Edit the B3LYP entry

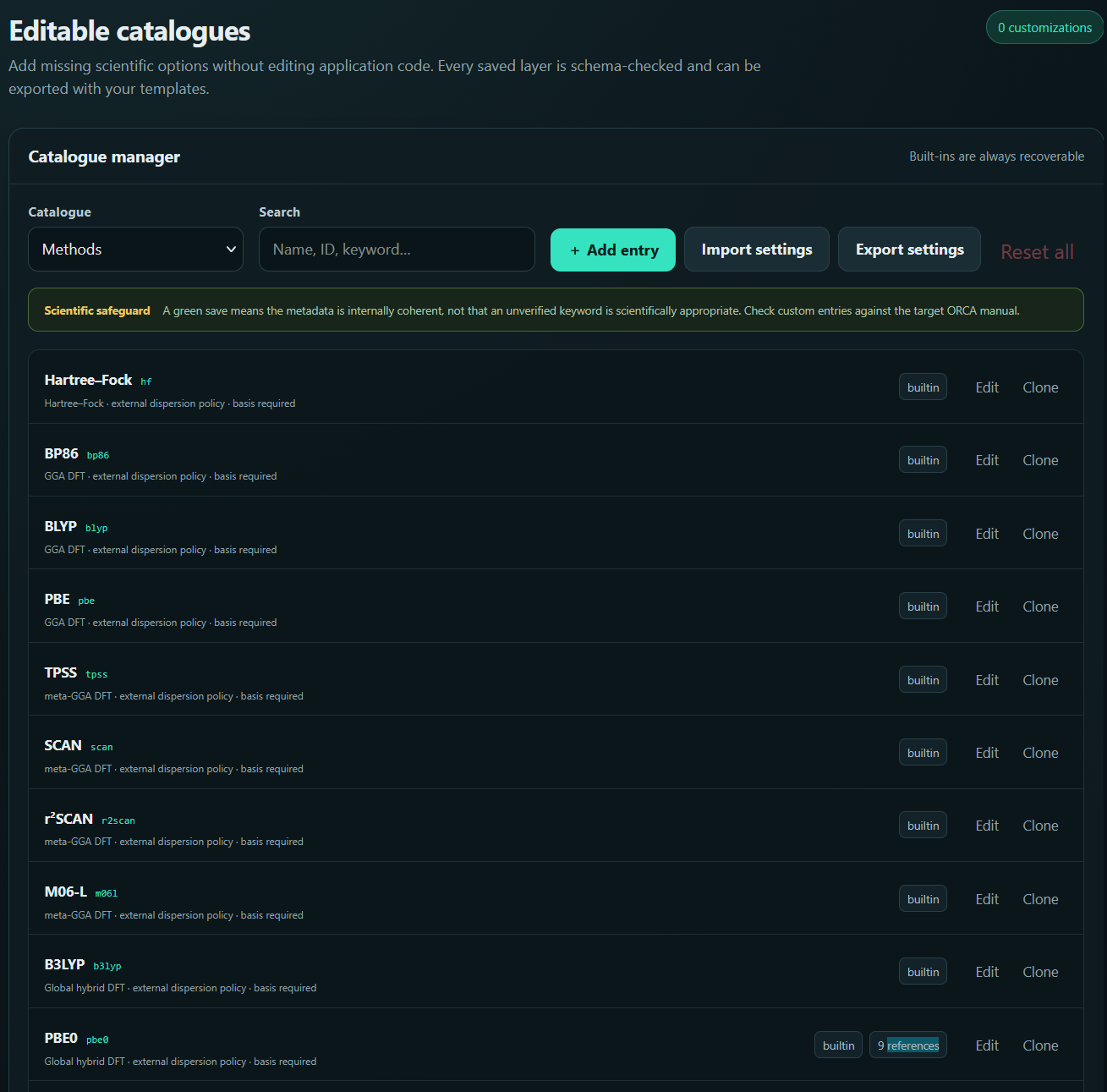[x=987, y=972]
